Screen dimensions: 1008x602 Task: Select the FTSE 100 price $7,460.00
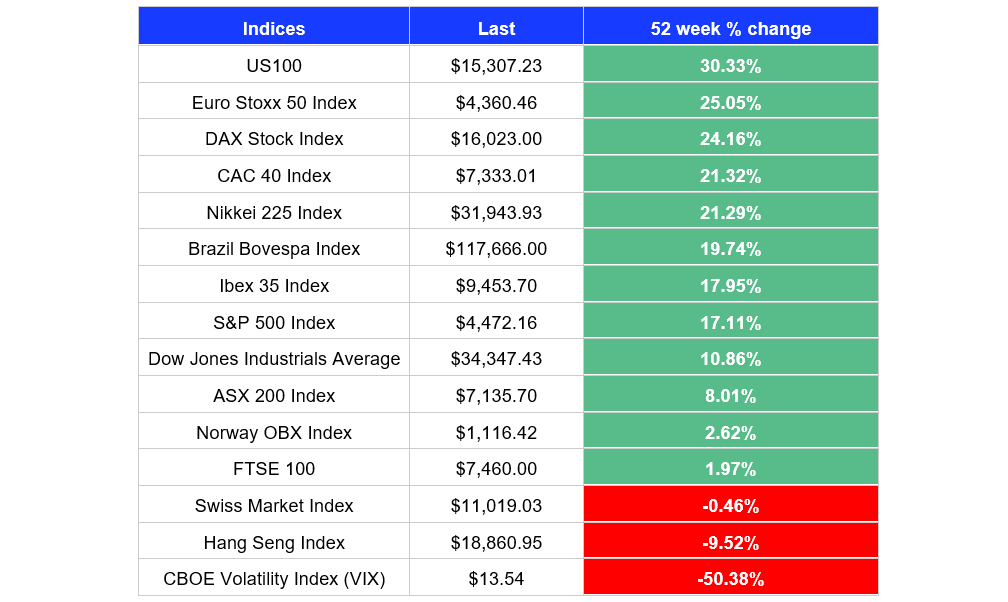496,469
